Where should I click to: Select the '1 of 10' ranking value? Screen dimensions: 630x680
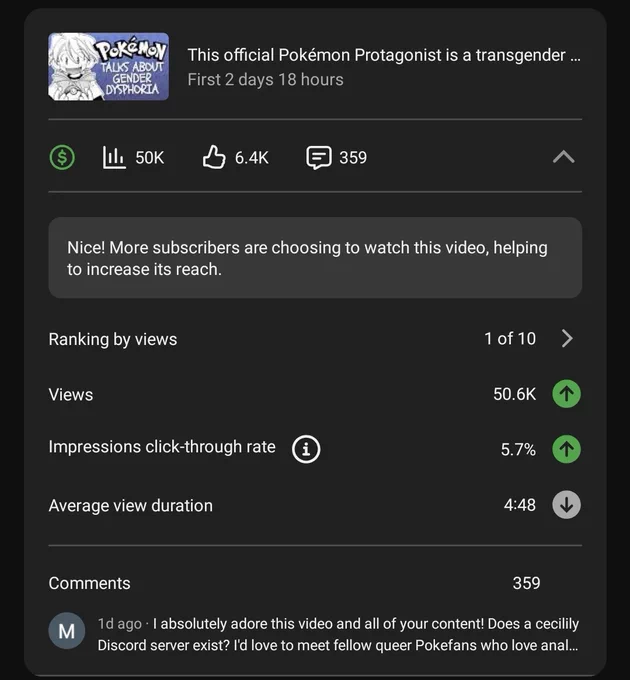[510, 338]
